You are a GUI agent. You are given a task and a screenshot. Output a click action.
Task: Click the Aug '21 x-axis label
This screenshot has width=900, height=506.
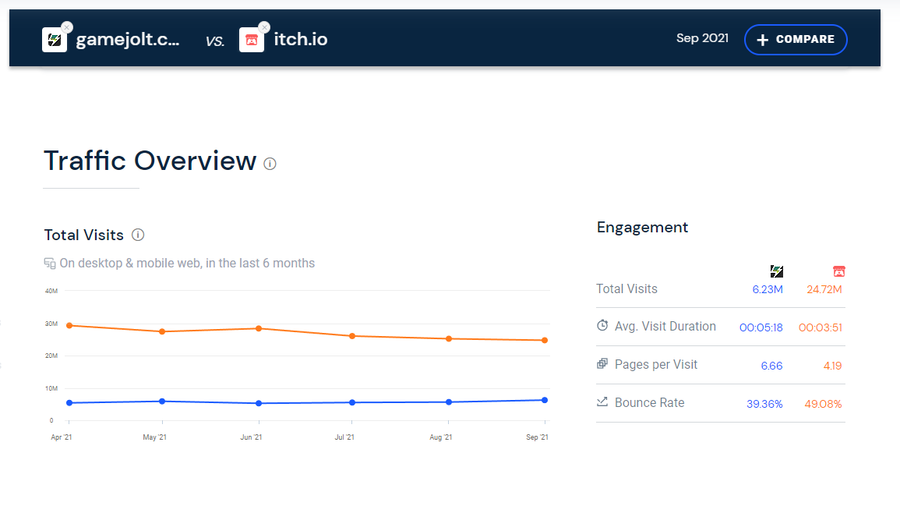441,437
